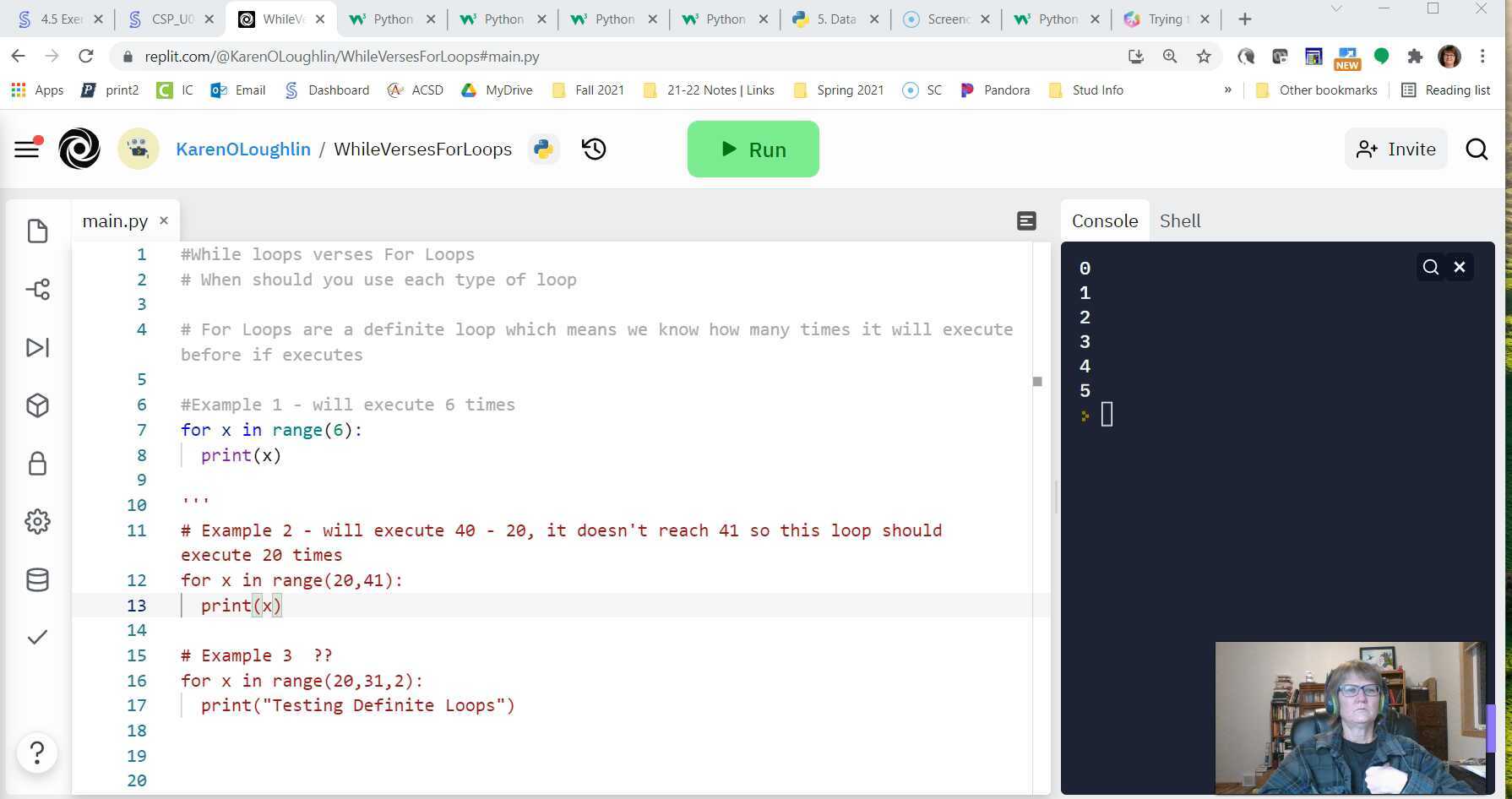Open the Debugger sidebar icon
The height and width of the screenshot is (799, 1512).
pos(37,348)
